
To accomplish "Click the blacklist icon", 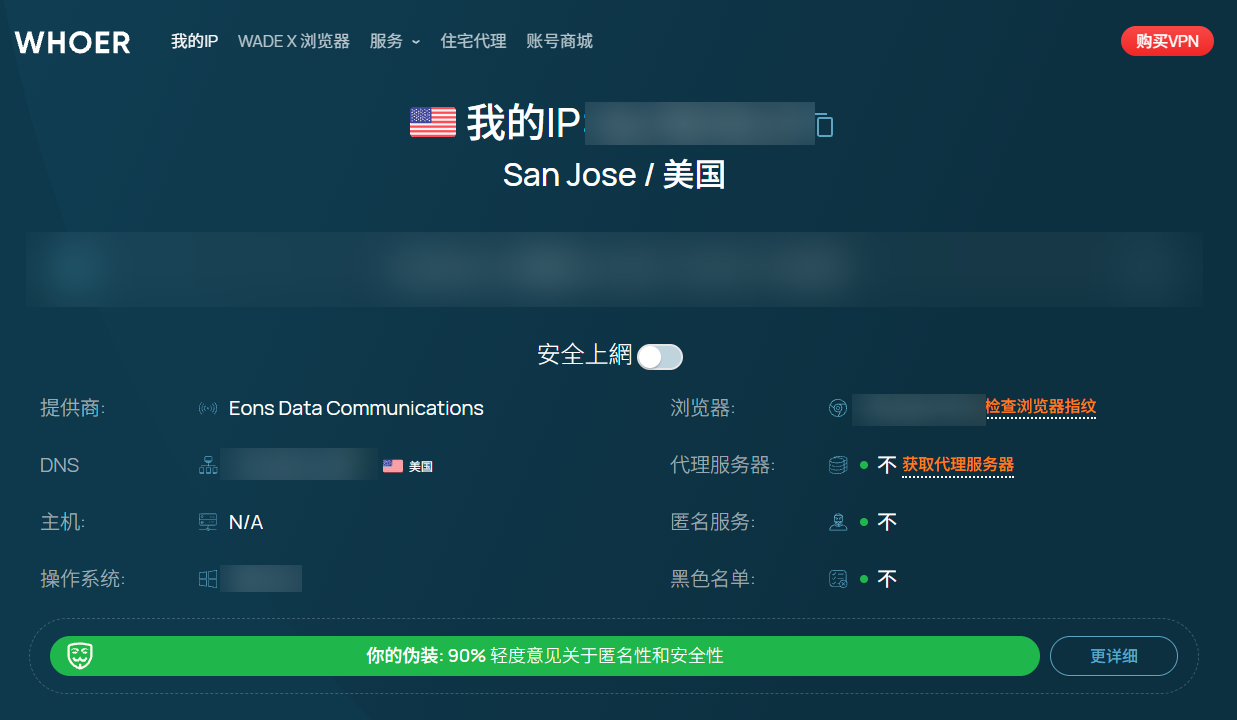I will click(838, 579).
